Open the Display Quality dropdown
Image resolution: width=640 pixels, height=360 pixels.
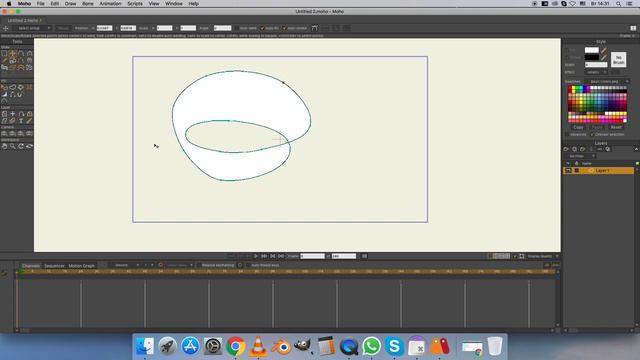coord(543,256)
